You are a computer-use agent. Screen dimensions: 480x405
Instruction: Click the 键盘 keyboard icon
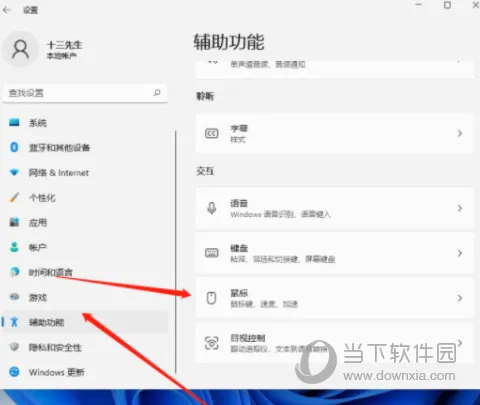(x=212, y=253)
